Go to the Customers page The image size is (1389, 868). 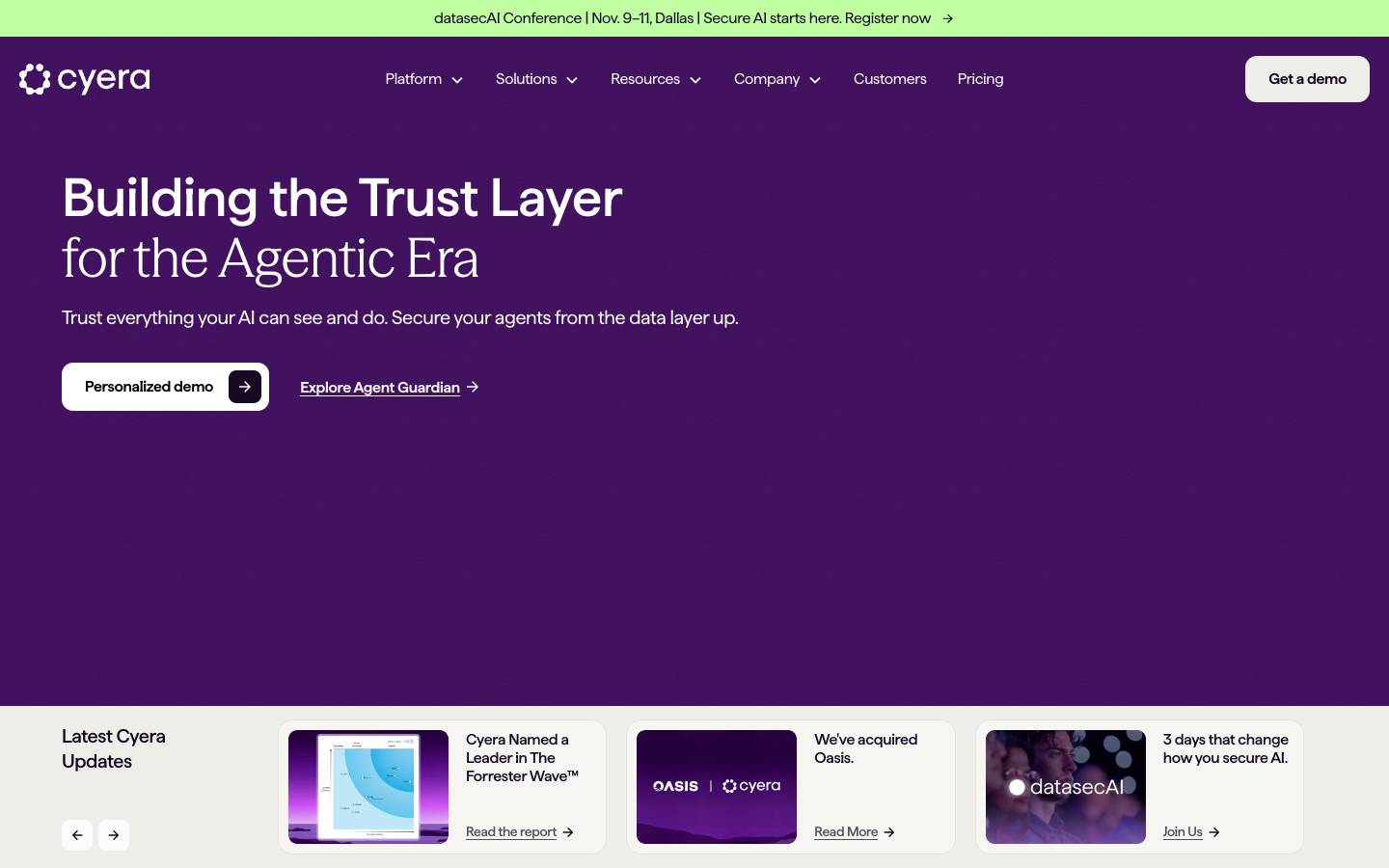(890, 79)
